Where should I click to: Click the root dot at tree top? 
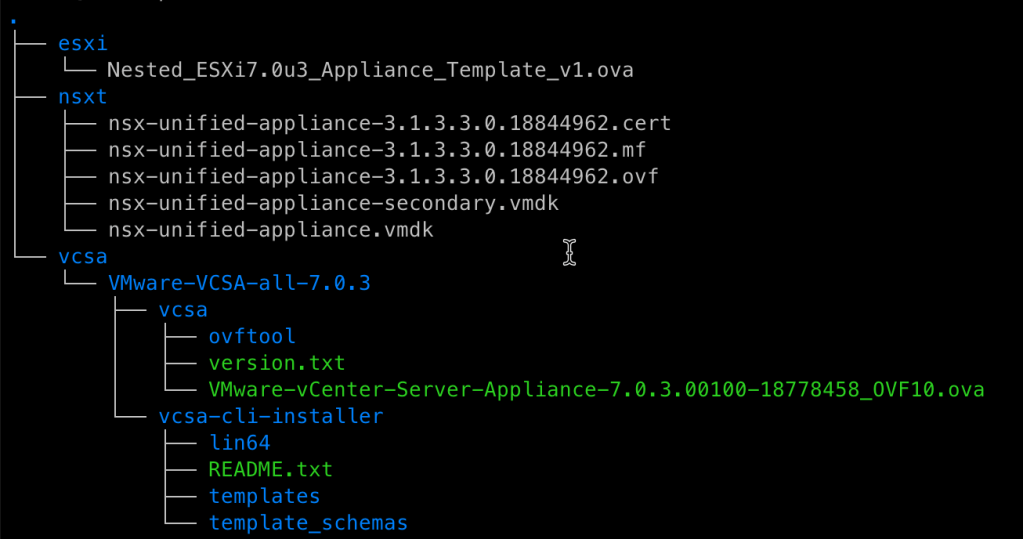click(12, 19)
